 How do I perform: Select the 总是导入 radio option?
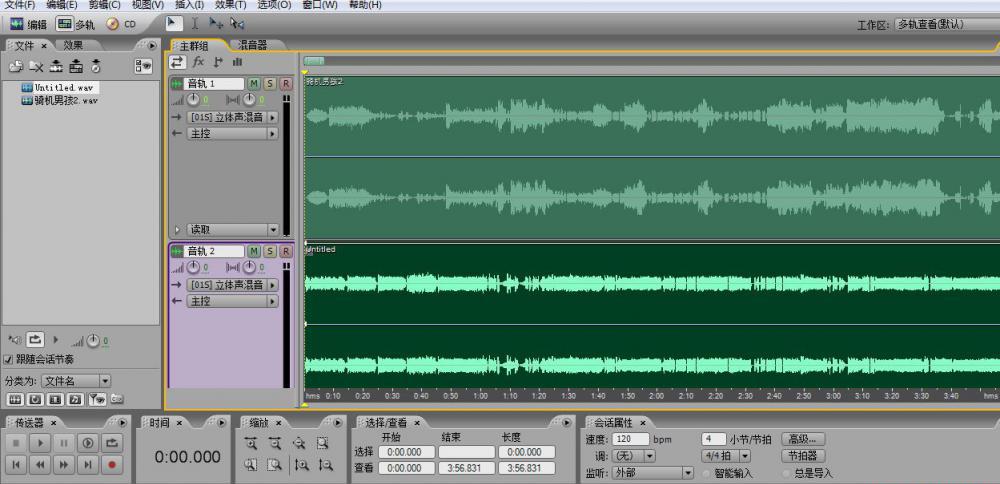(787, 474)
